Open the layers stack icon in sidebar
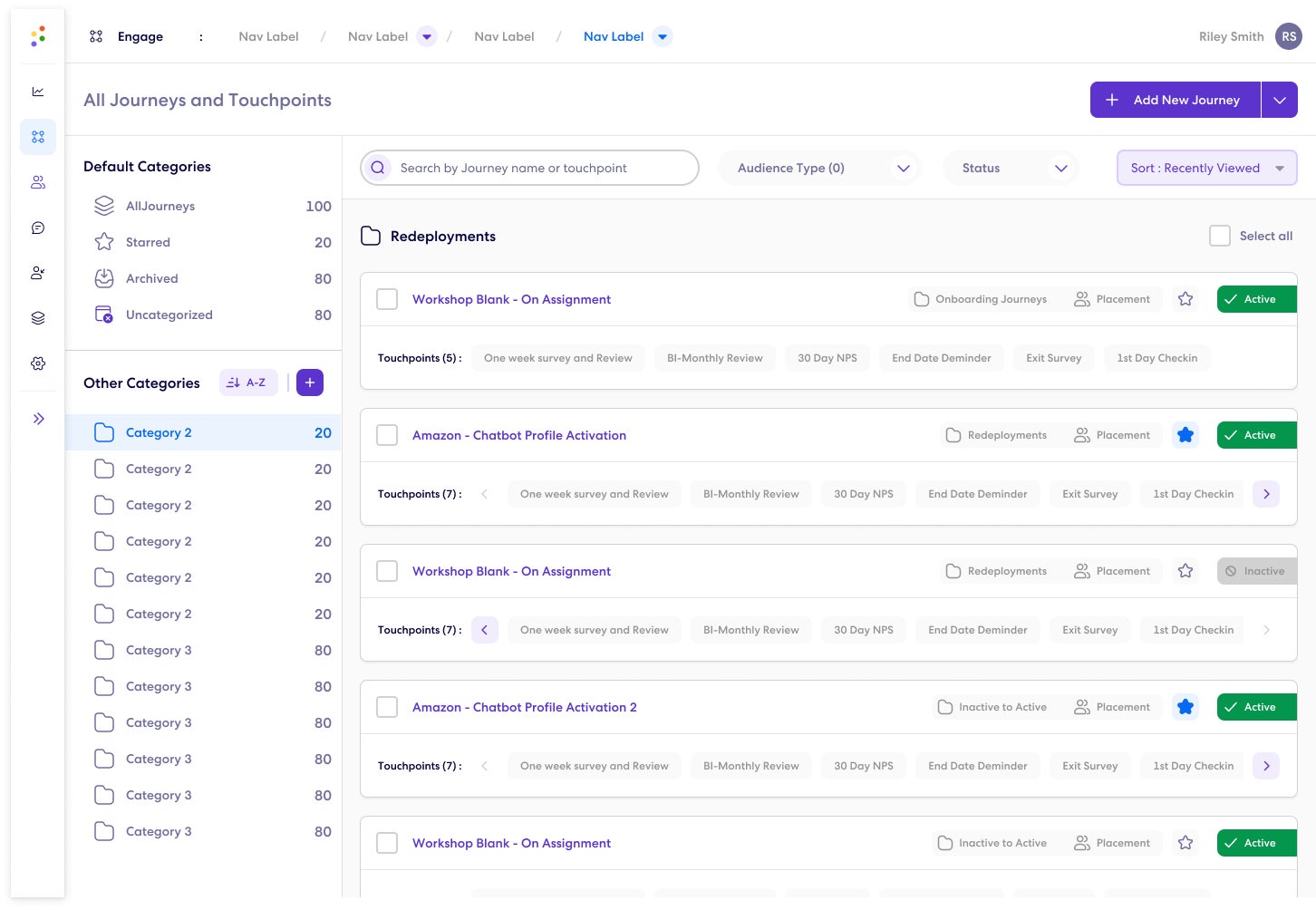This screenshot has width=1316, height=910. [x=38, y=318]
